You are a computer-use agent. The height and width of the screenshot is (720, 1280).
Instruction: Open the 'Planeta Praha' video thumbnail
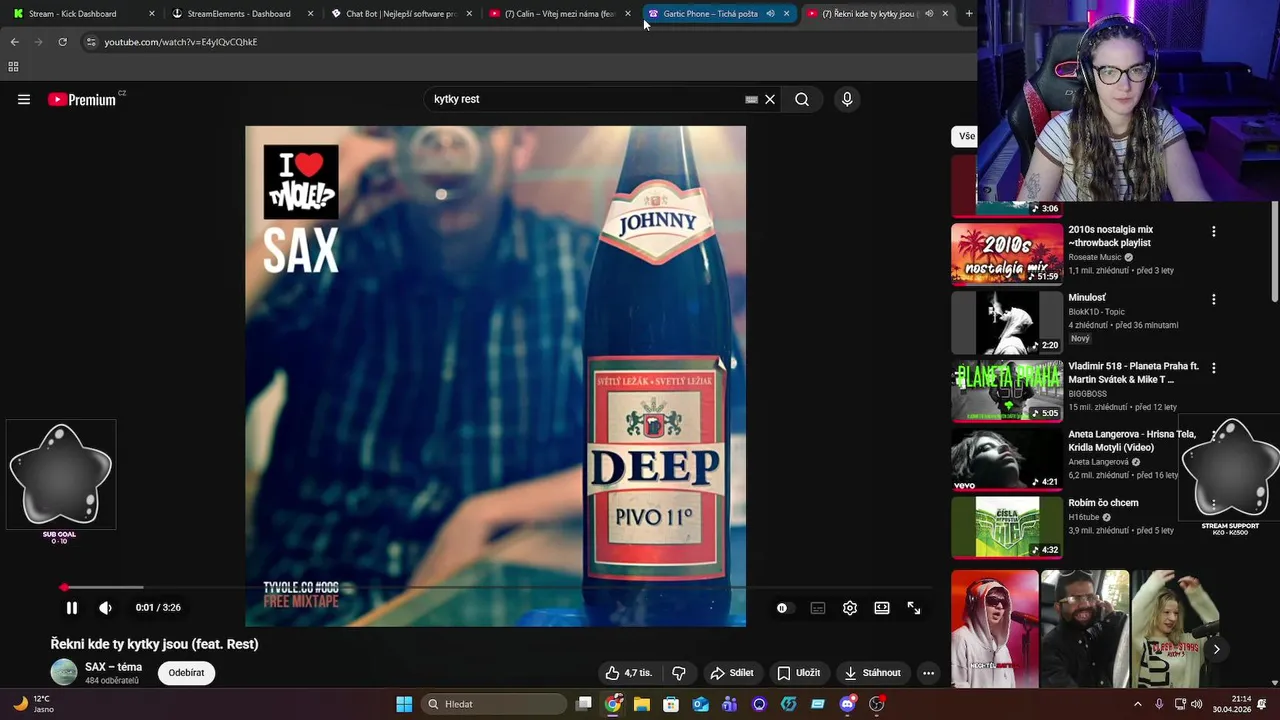click(x=1007, y=391)
